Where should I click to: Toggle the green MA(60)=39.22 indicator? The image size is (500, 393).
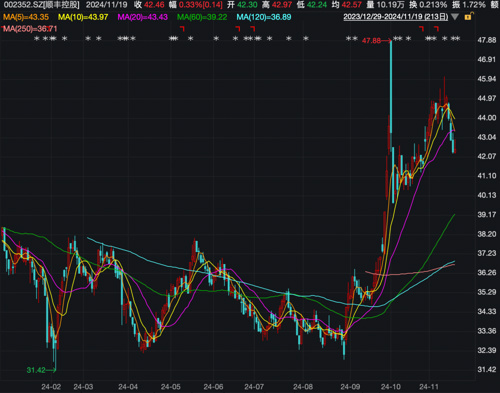[202, 17]
